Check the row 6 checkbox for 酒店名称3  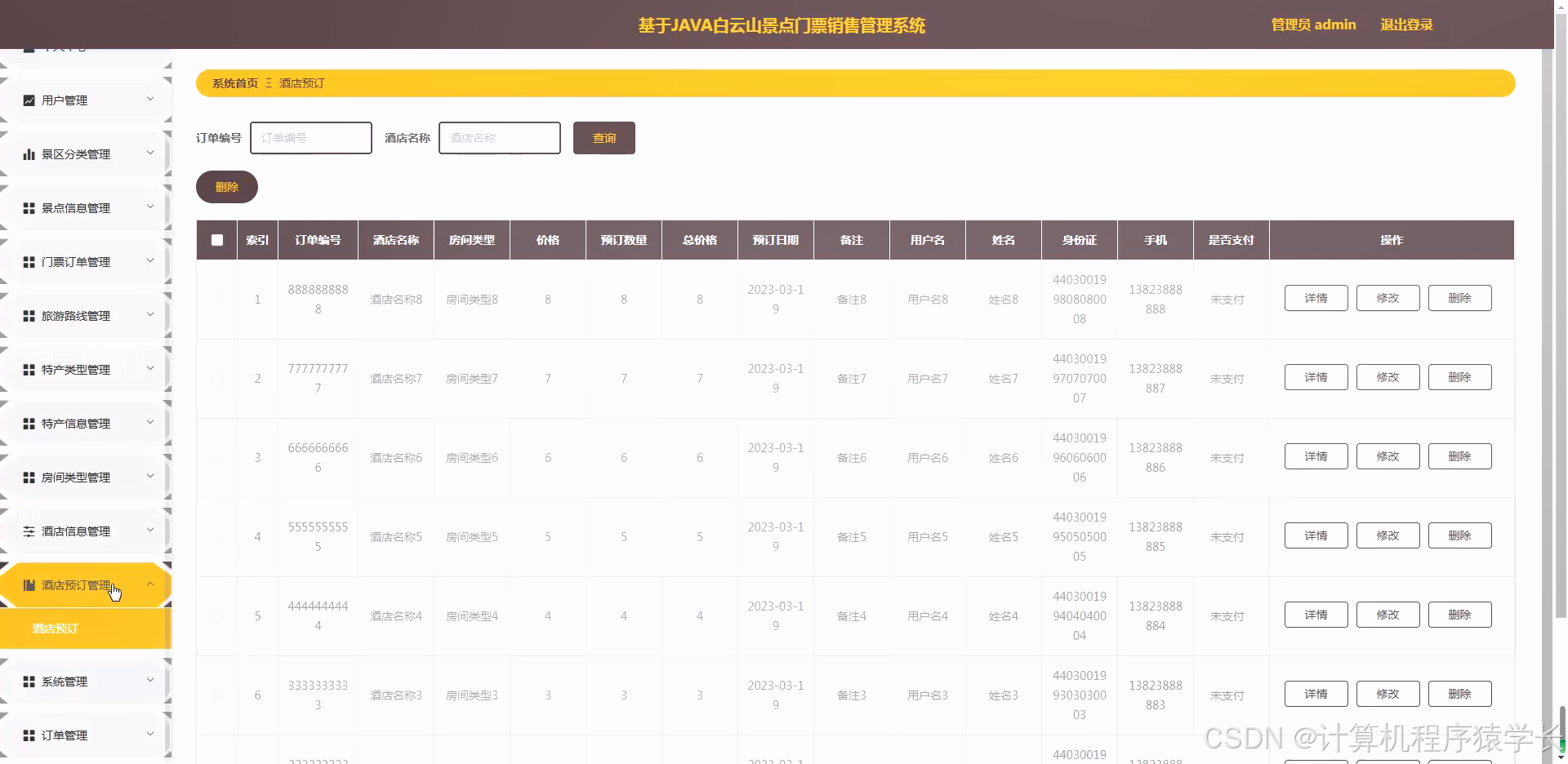click(x=217, y=695)
